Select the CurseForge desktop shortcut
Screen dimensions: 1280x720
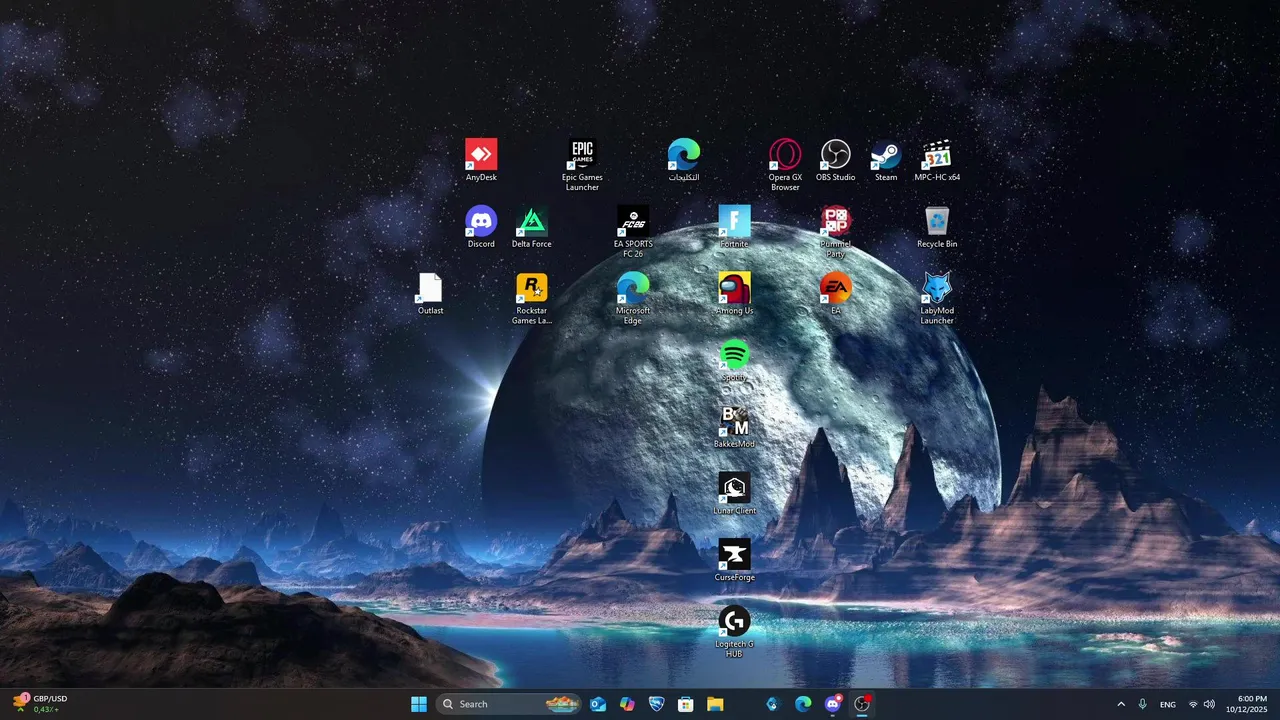[x=734, y=560]
